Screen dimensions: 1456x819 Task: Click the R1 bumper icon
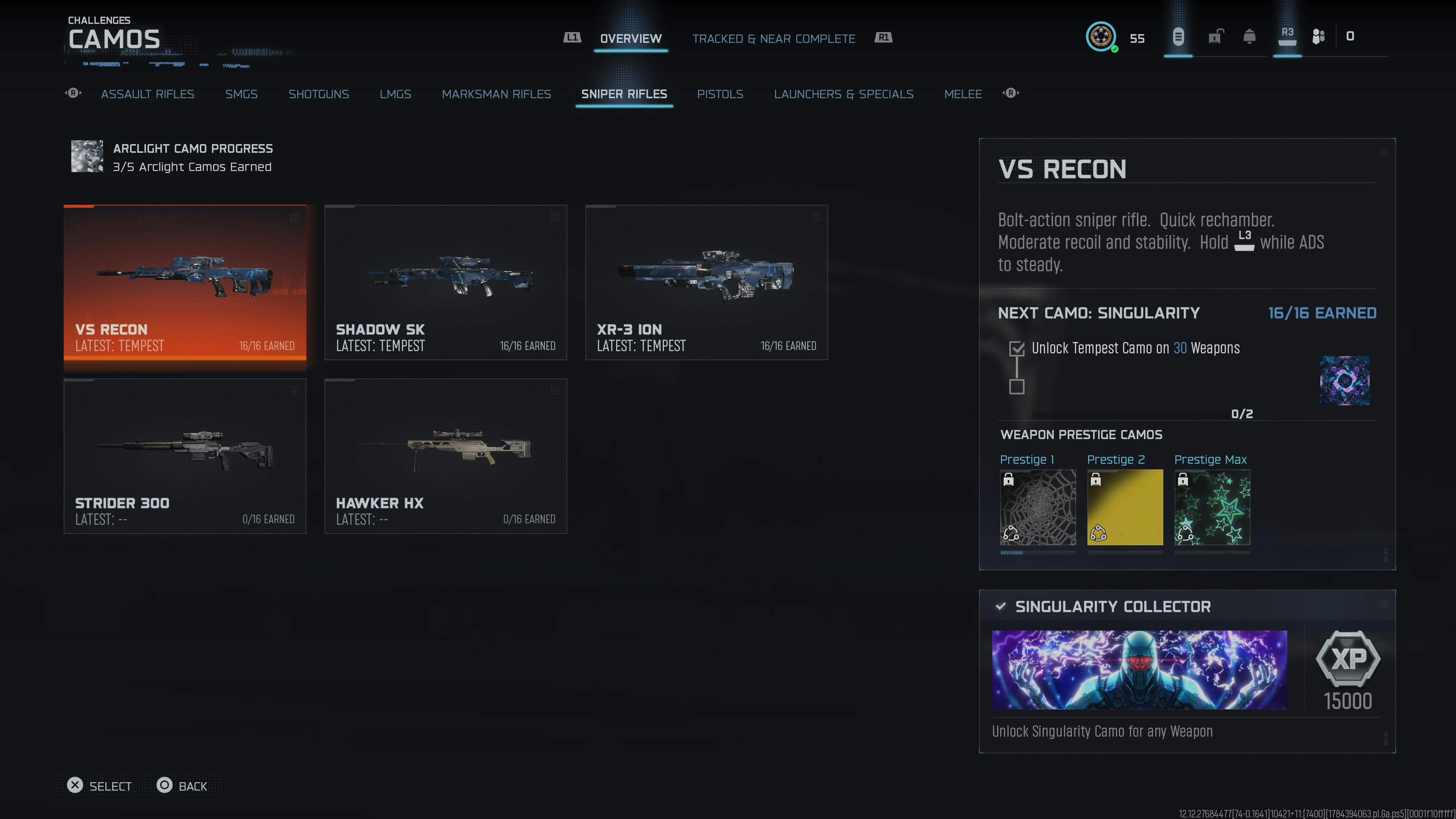point(883,37)
